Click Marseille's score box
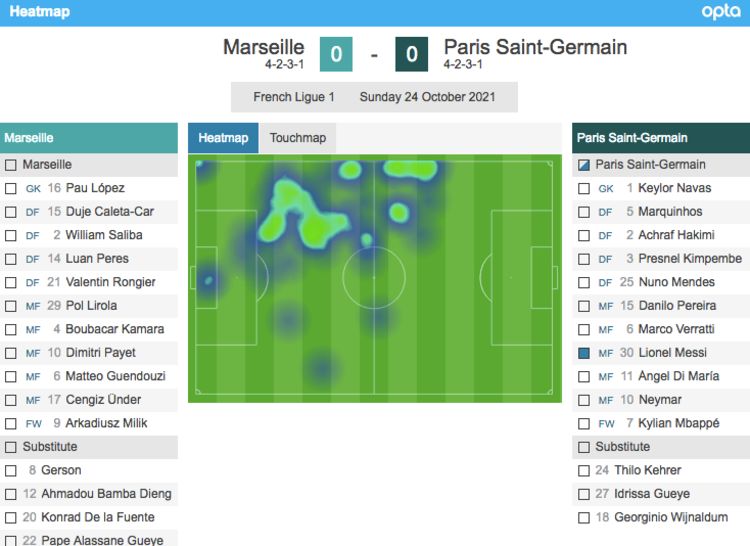This screenshot has height=546, width=750. pos(336,54)
